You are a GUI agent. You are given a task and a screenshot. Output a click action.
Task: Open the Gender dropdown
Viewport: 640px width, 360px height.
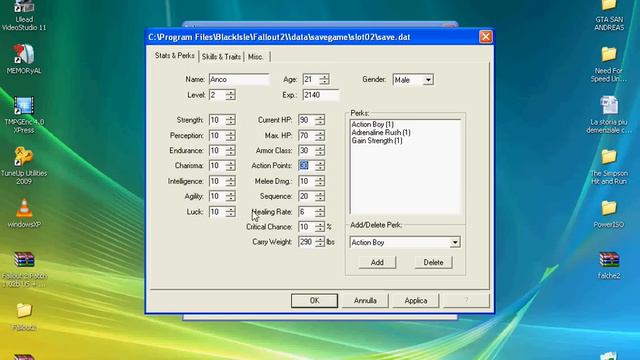pos(428,80)
